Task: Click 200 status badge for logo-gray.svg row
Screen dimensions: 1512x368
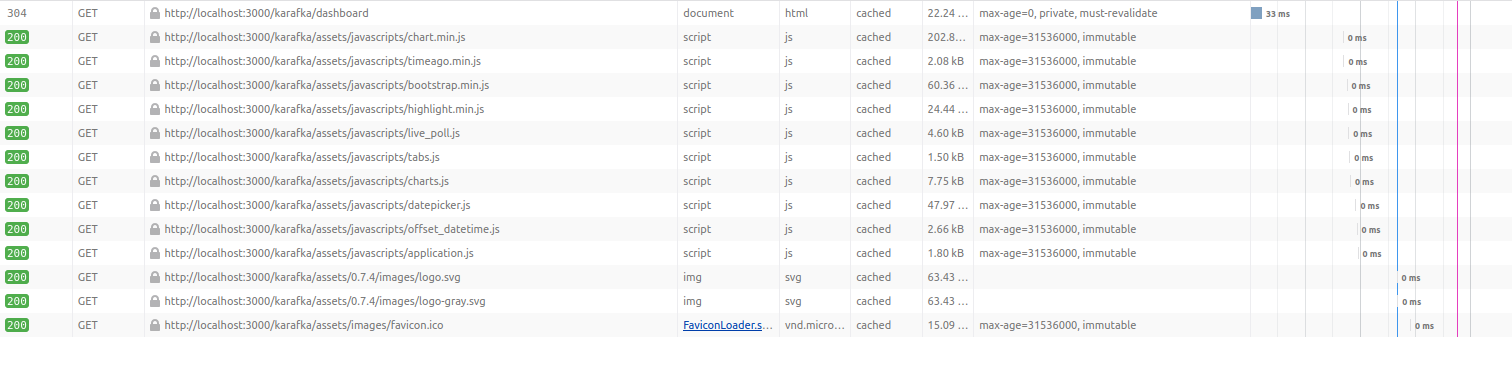Action: (x=17, y=302)
